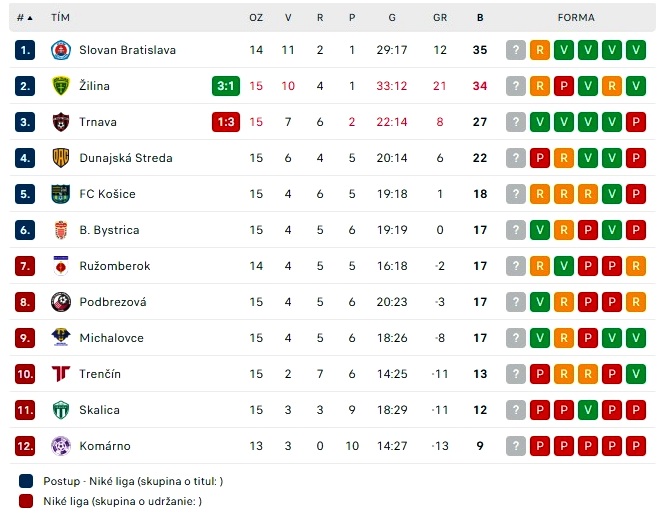Click the Dunajská Streda DAC crest

[x=61, y=158]
